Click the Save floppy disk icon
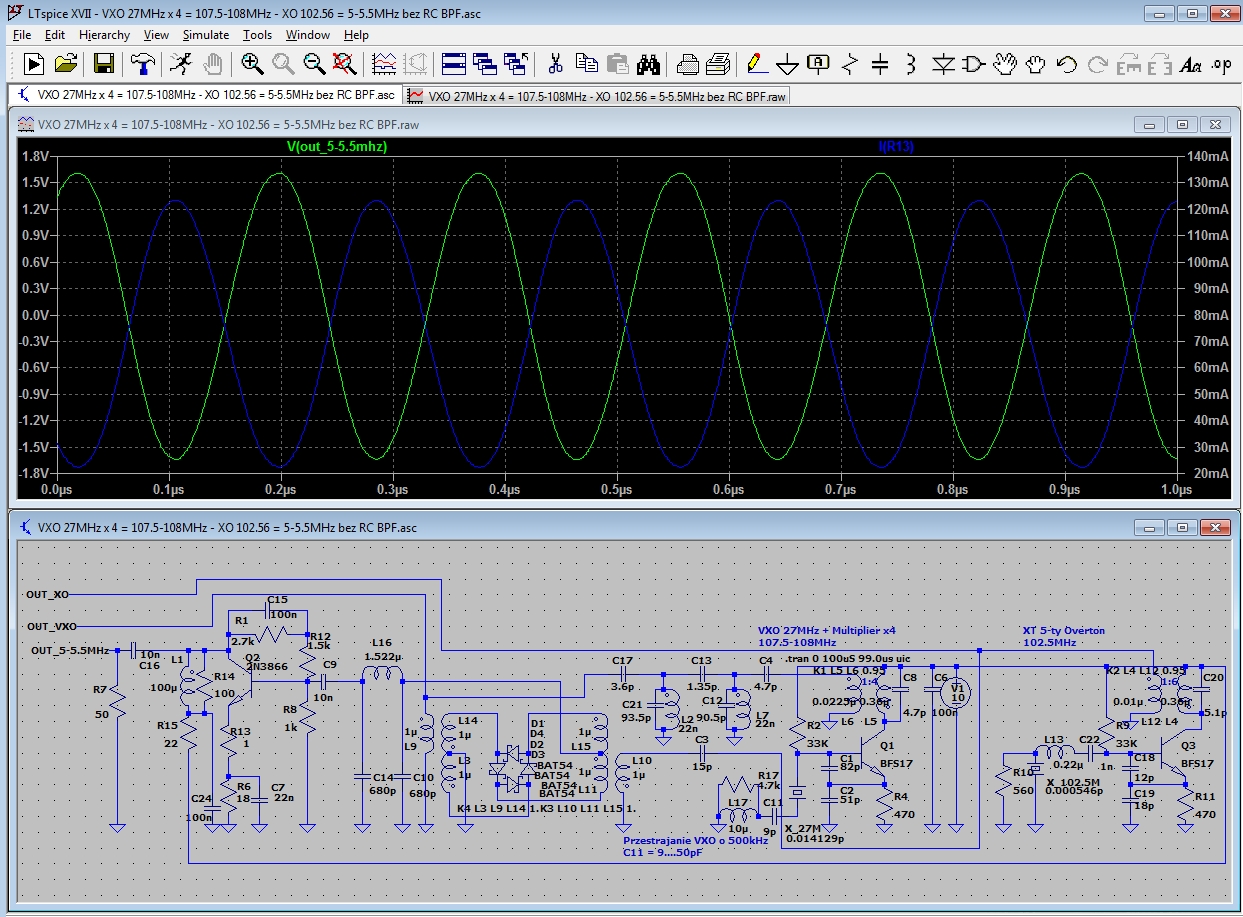 click(103, 65)
